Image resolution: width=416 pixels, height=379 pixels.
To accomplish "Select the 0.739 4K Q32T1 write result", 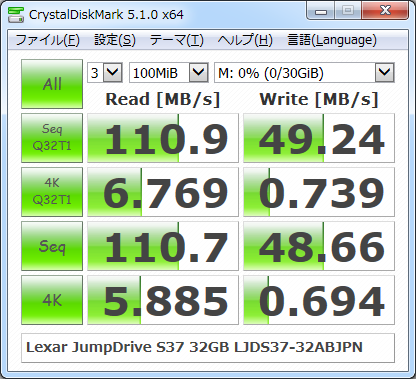I will click(319, 192).
